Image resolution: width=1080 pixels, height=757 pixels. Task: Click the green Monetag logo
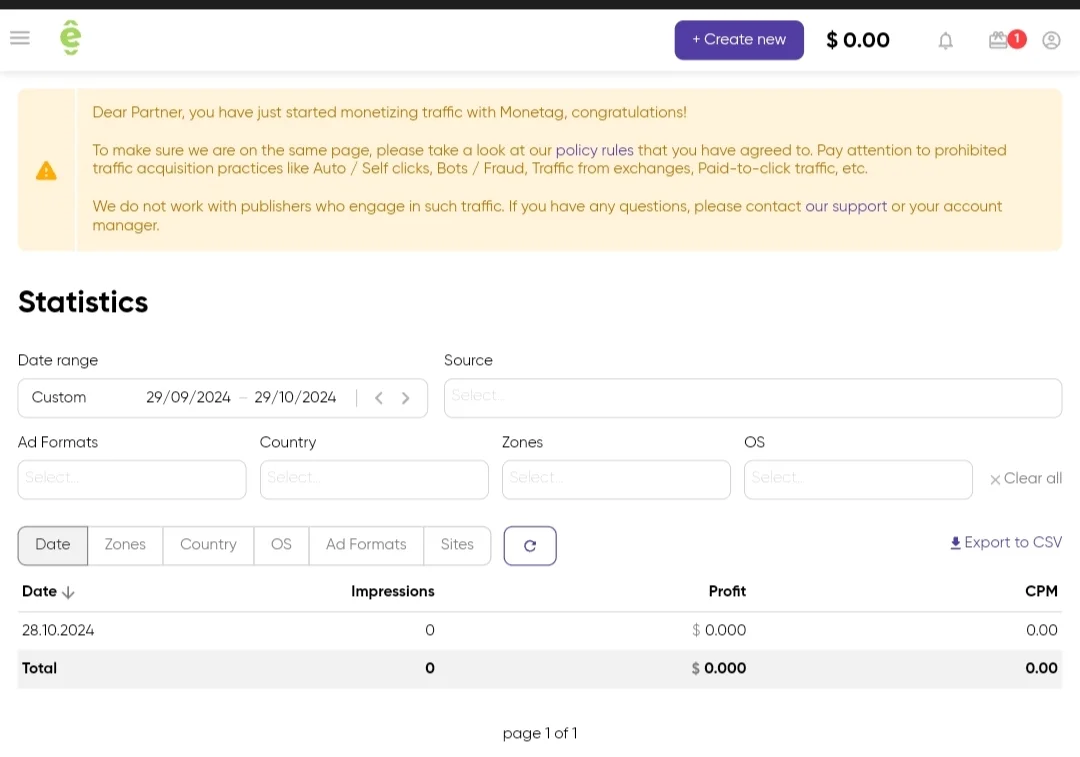(70, 38)
